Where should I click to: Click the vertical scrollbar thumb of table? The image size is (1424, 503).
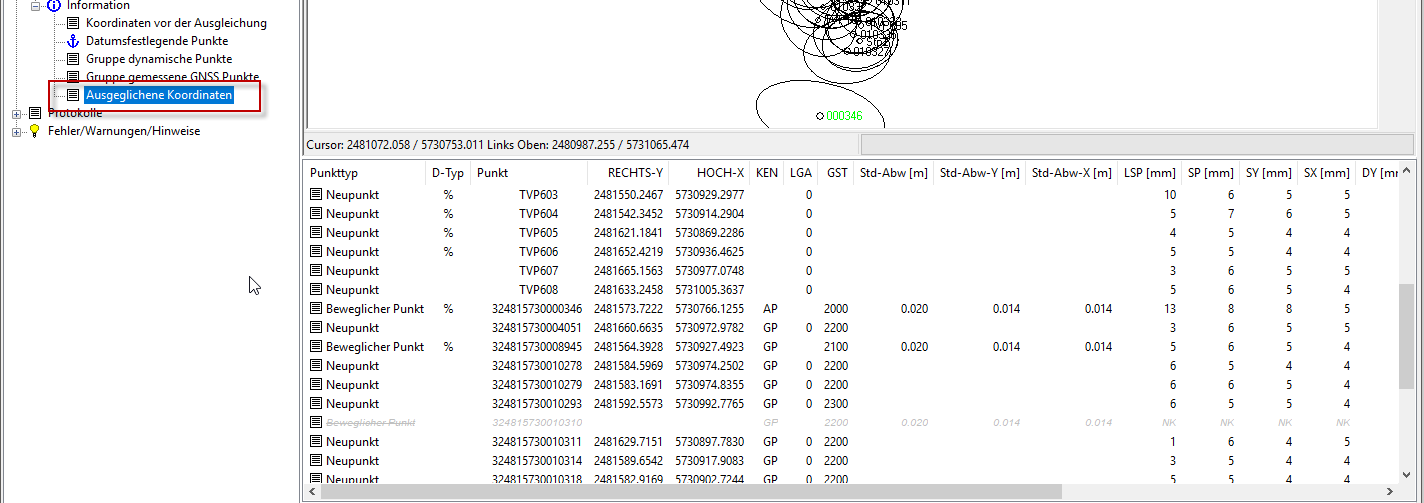click(1405, 330)
